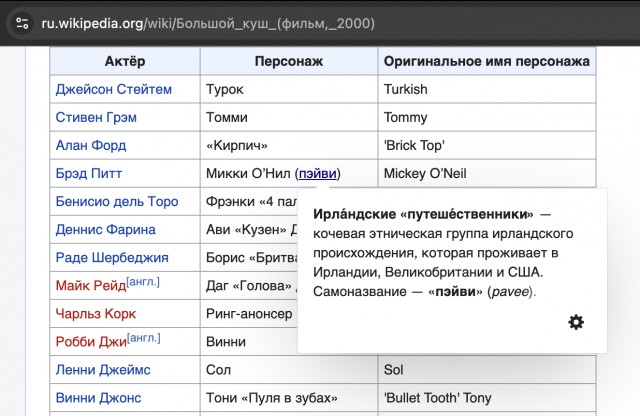Click the Оригинальное имя персонажа column header
The height and width of the screenshot is (416, 640).
pyautogui.click(x=487, y=61)
